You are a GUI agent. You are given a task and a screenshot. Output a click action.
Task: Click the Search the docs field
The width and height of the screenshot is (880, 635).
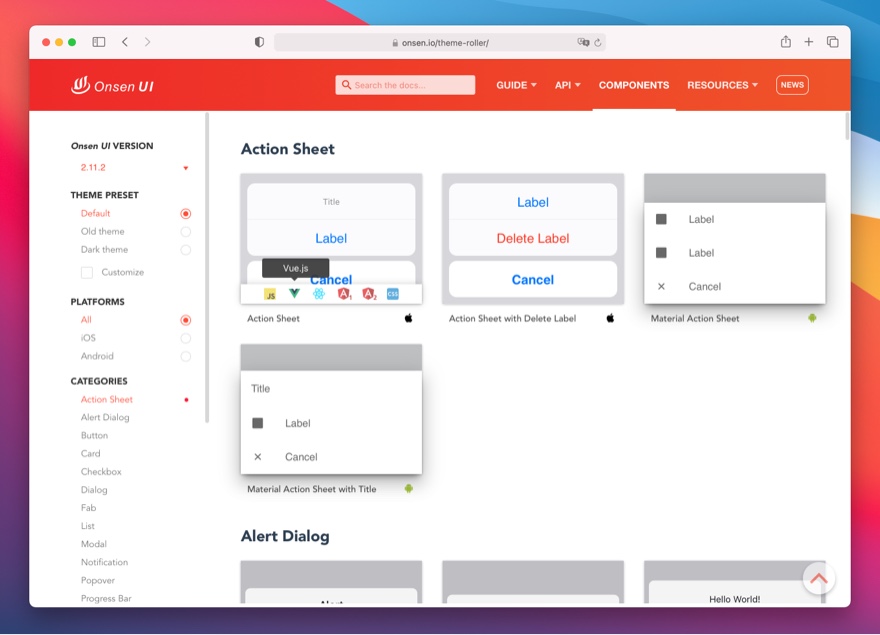pos(405,85)
